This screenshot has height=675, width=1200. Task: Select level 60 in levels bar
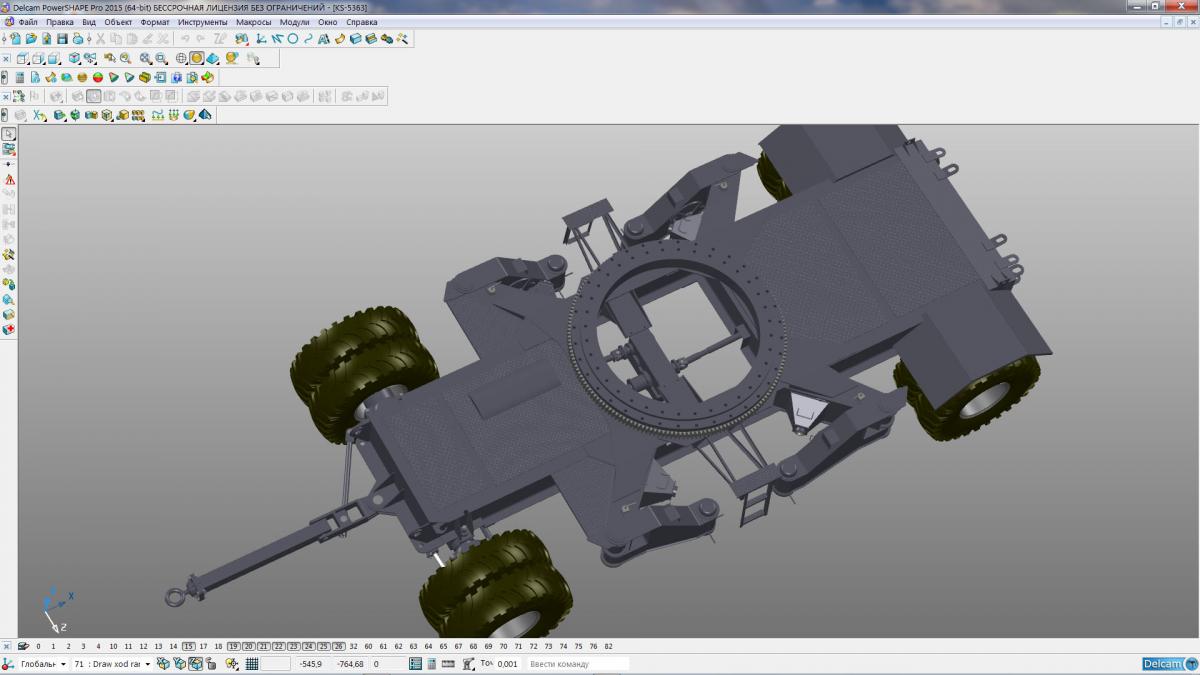(x=368, y=646)
